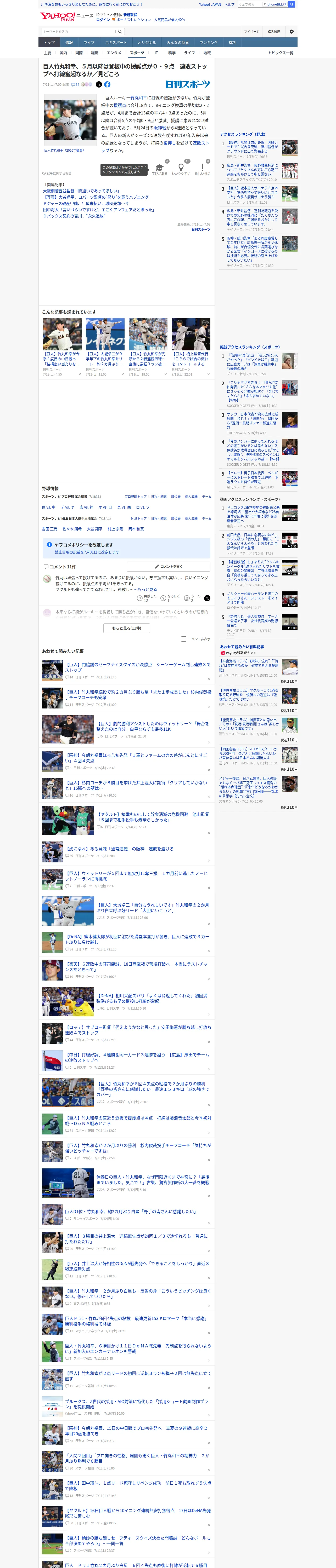The height and width of the screenshot is (1568, 336).
Task: Click the web search box at top
Action: pos(250,4)
